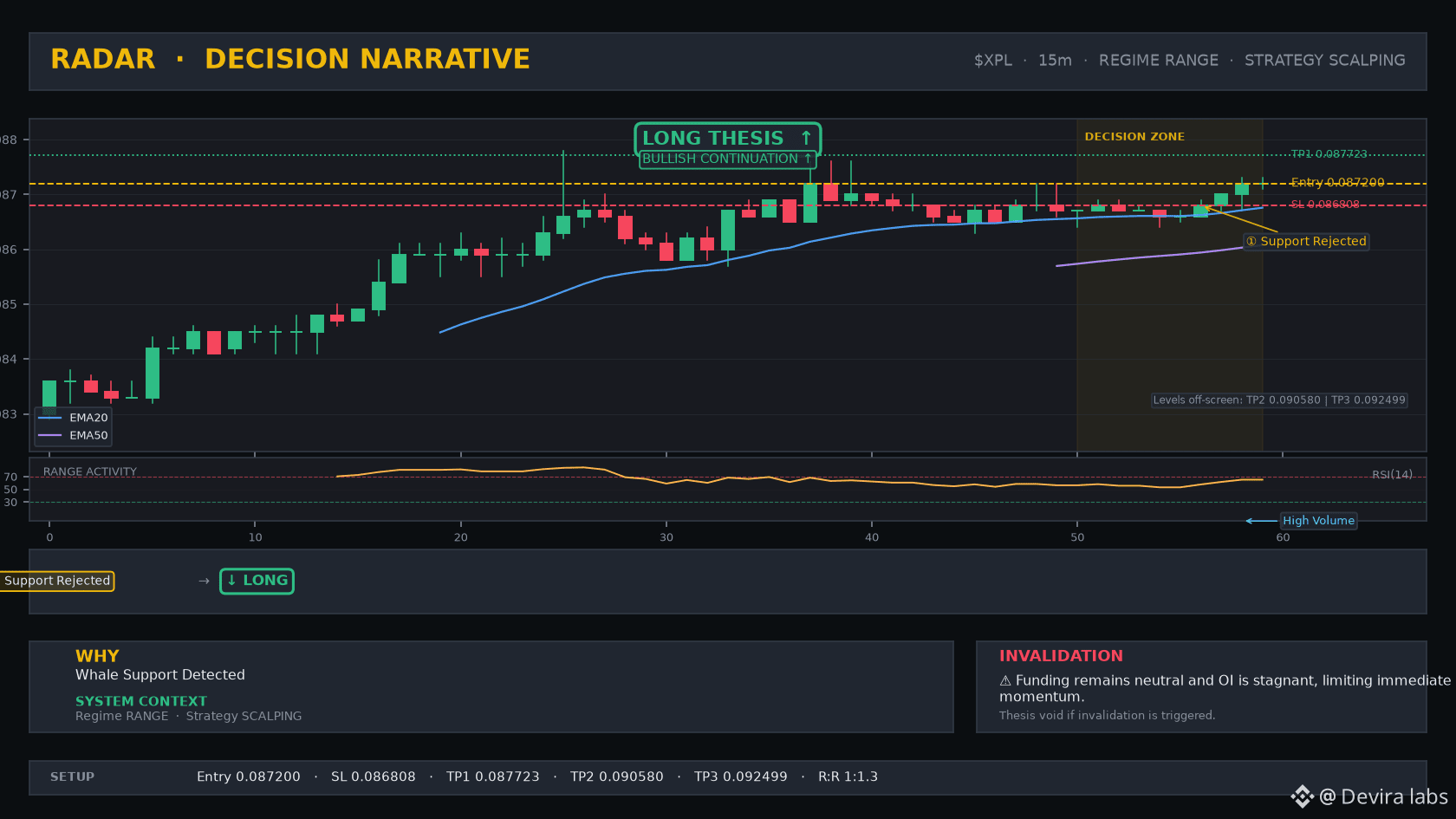
Task: Click the arrow between Support Rejected and LONG
Action: pos(204,581)
